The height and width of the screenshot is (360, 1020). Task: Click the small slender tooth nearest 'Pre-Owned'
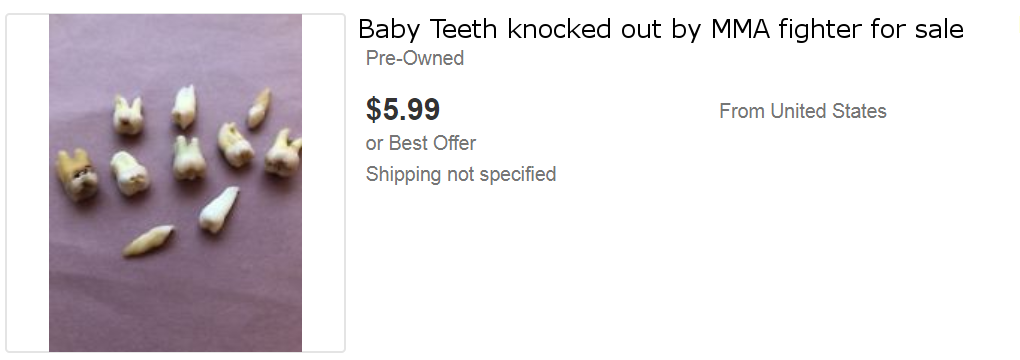[259, 109]
